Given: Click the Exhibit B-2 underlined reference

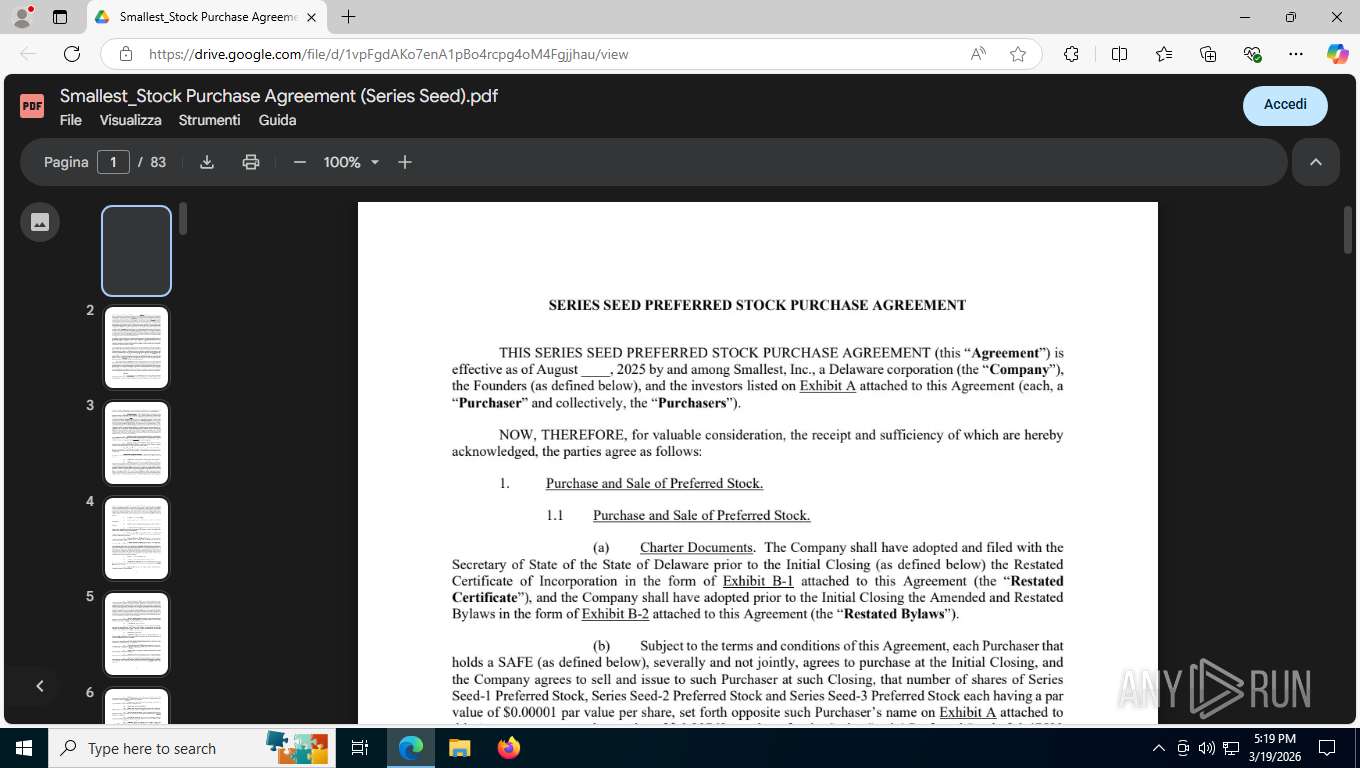Looking at the screenshot, I should click(x=615, y=614).
